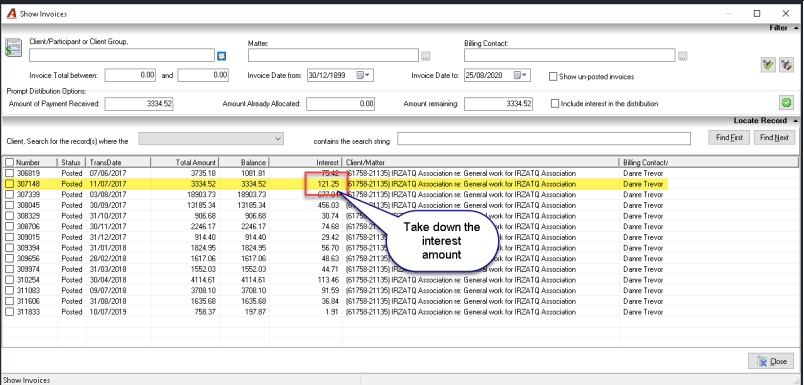Open the Invoice Date to calendar picker
Image resolution: width=804 pixels, height=385 pixels.
(x=520, y=75)
